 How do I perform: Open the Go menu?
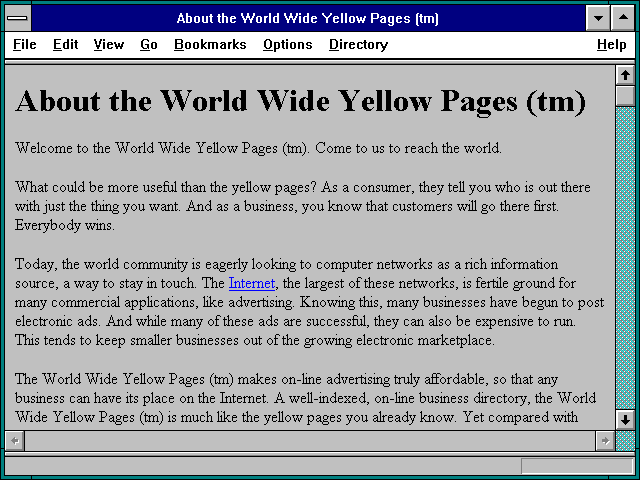(x=149, y=44)
